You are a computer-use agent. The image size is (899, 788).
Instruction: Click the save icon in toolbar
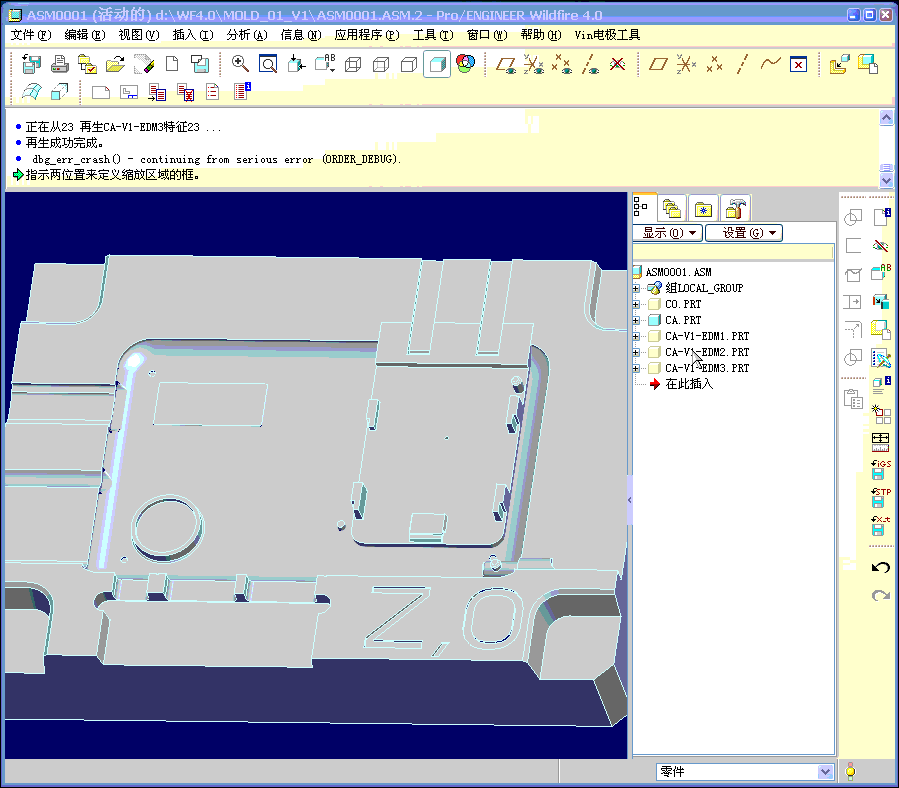pos(32,64)
